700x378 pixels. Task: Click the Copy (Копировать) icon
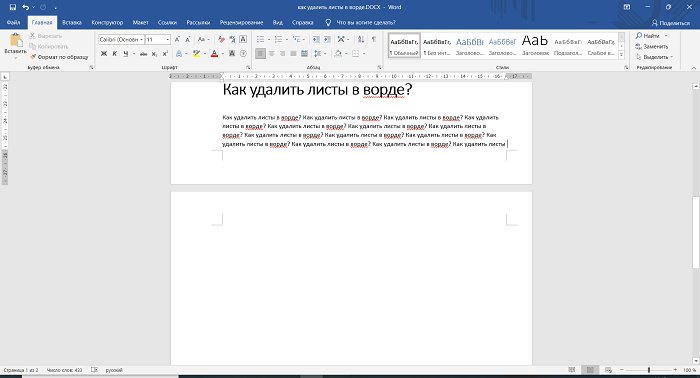(33, 46)
